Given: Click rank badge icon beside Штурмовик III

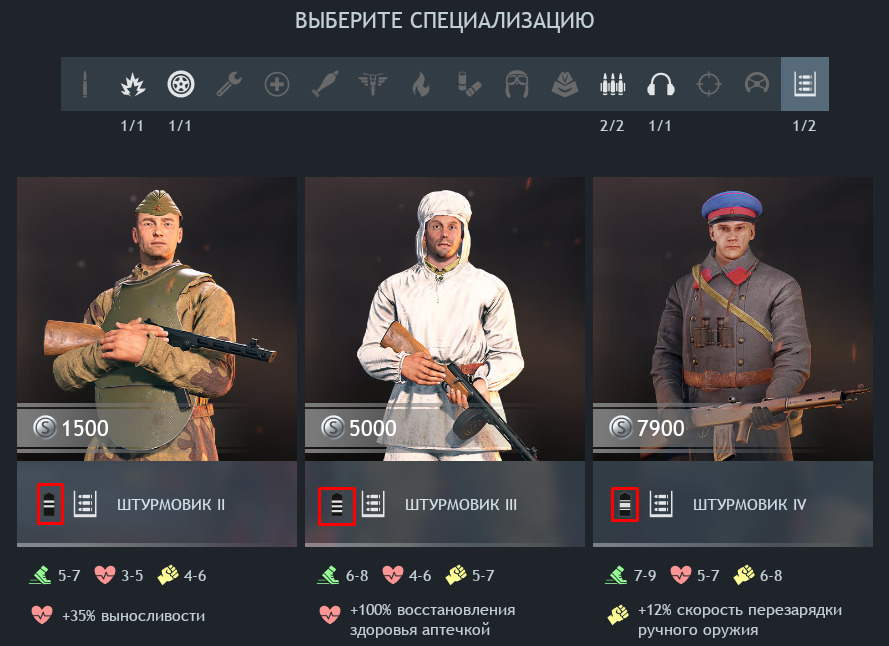Looking at the screenshot, I should [337, 505].
